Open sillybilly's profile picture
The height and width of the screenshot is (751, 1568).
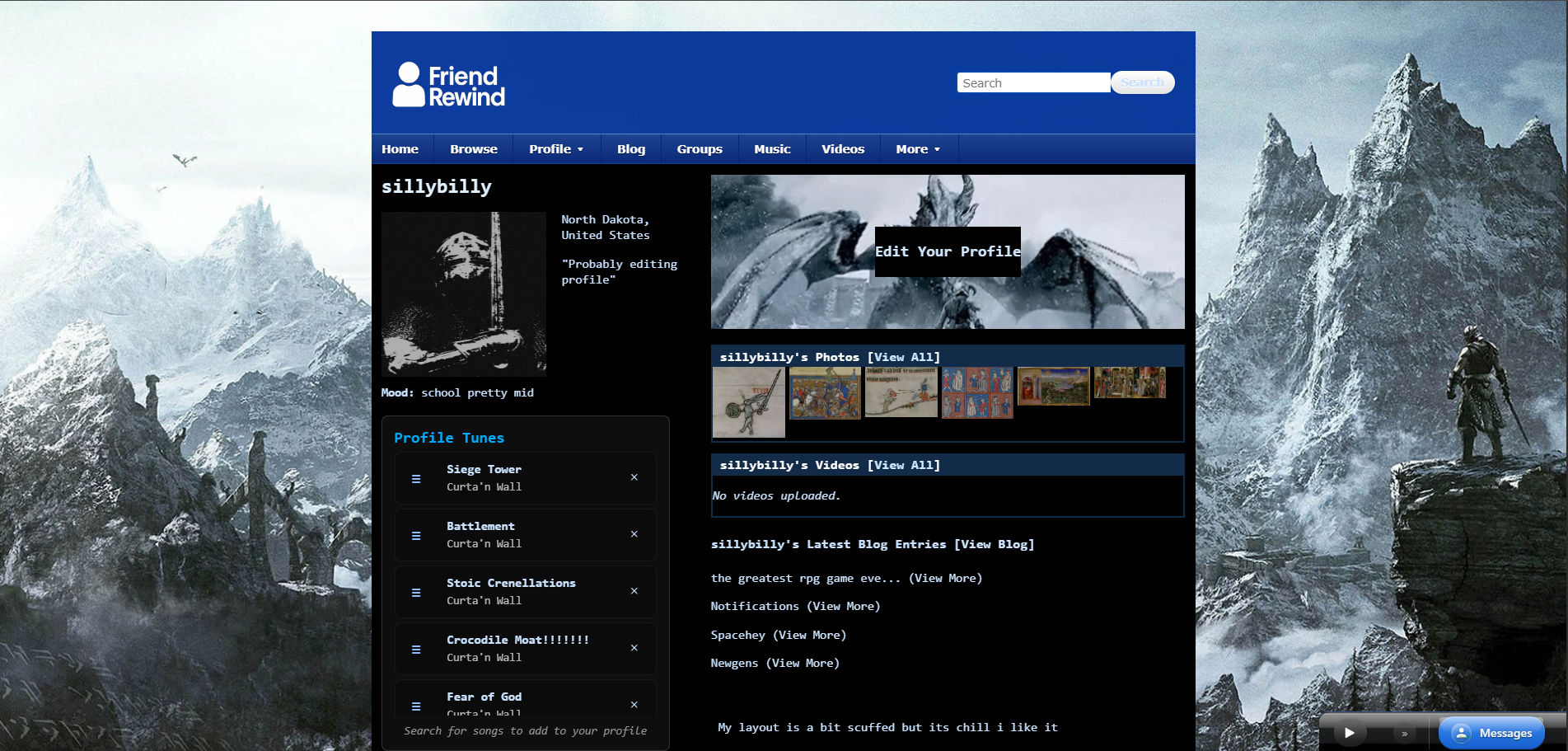(464, 294)
